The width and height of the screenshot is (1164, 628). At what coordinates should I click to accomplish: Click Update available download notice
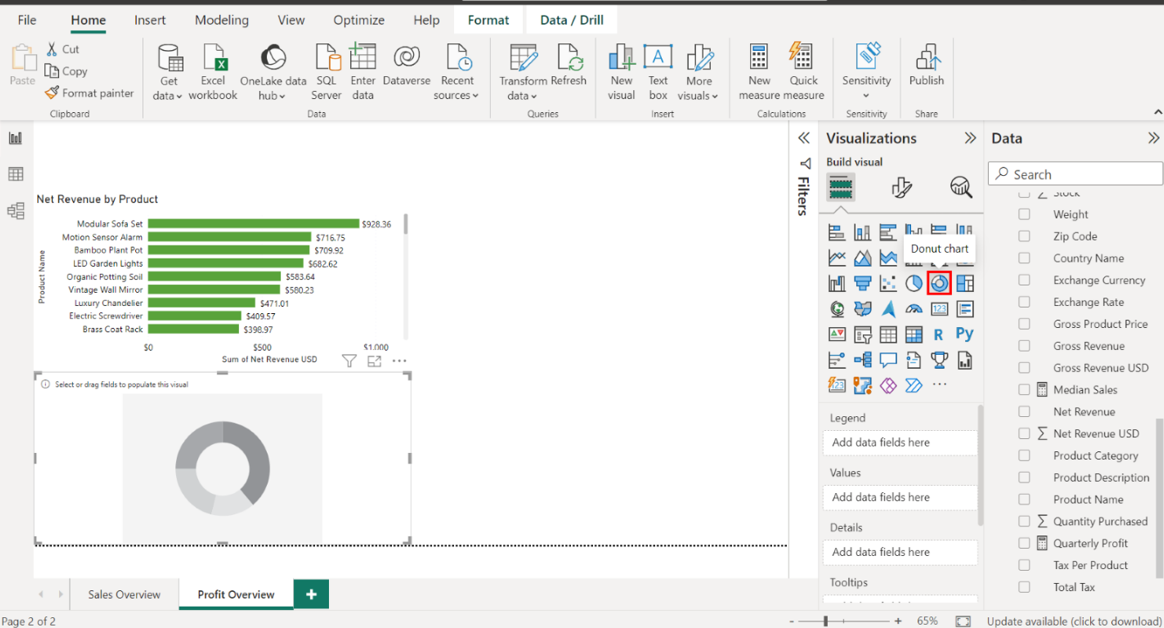tap(1073, 621)
